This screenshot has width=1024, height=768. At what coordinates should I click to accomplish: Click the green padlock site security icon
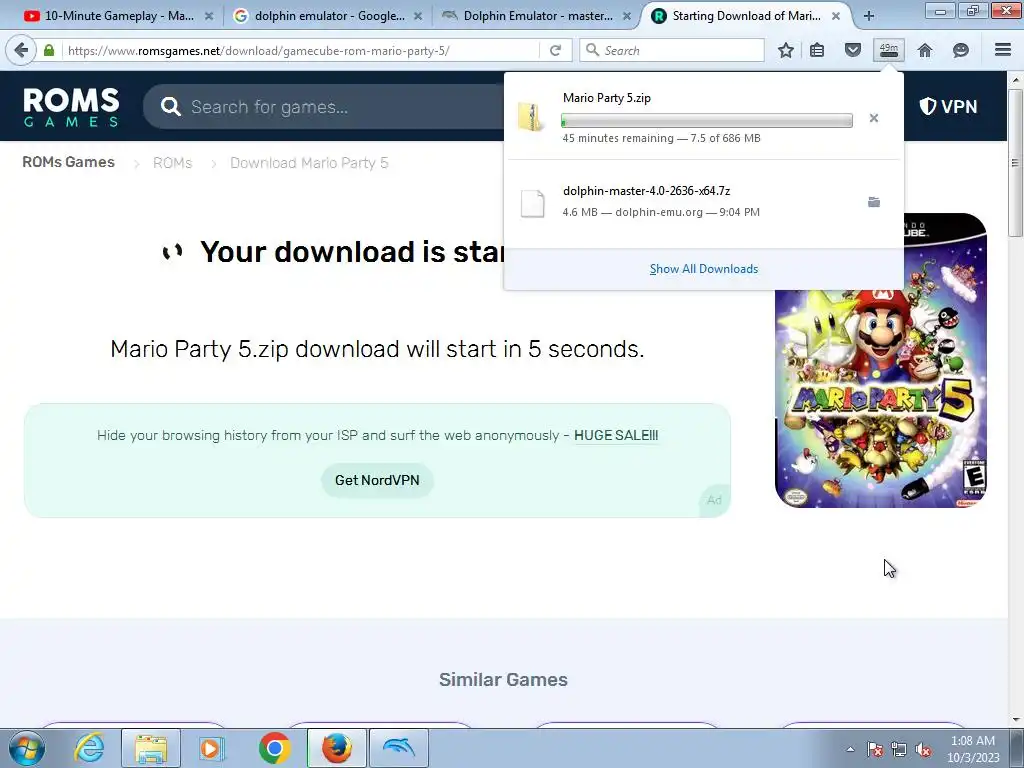[x=49, y=50]
